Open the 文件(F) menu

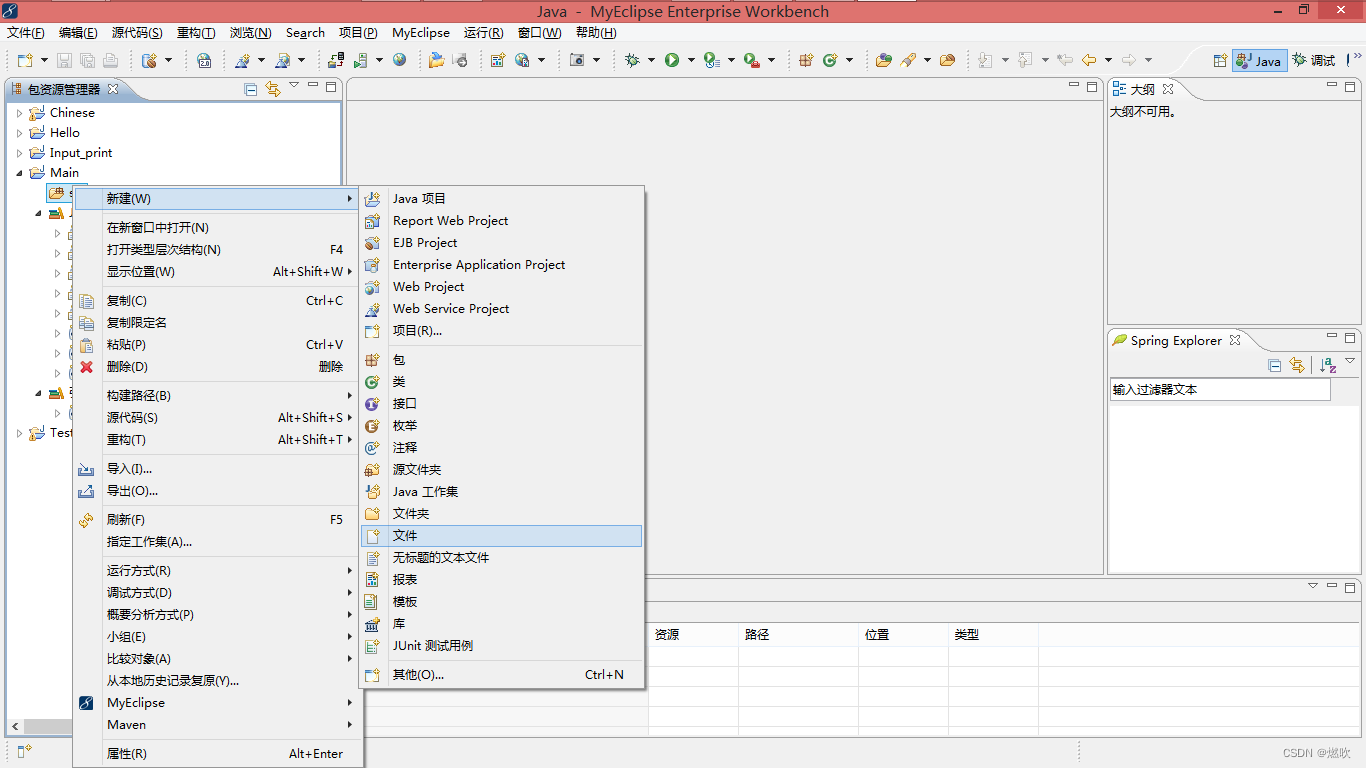coord(26,33)
